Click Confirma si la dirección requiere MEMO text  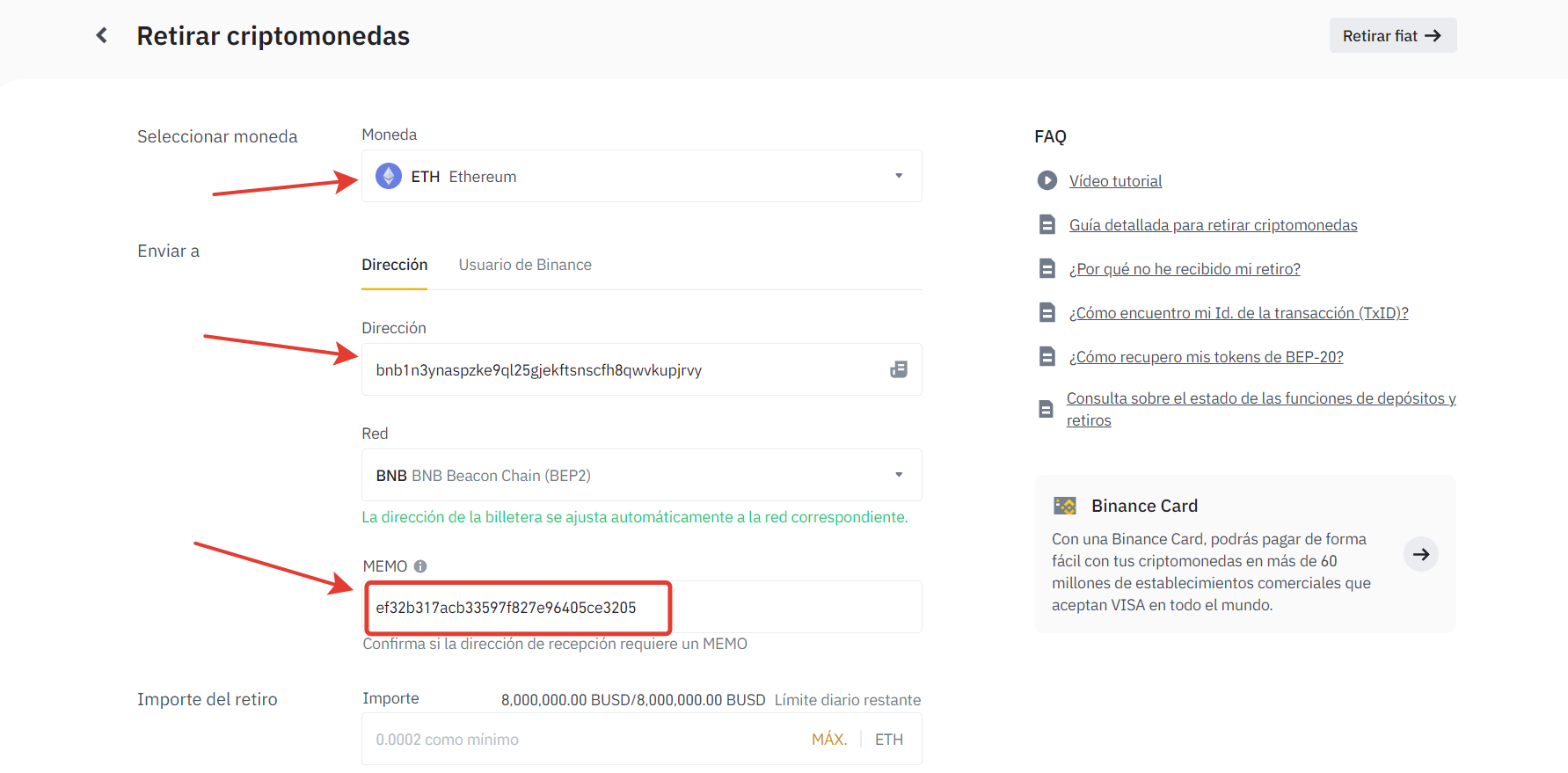coord(555,644)
